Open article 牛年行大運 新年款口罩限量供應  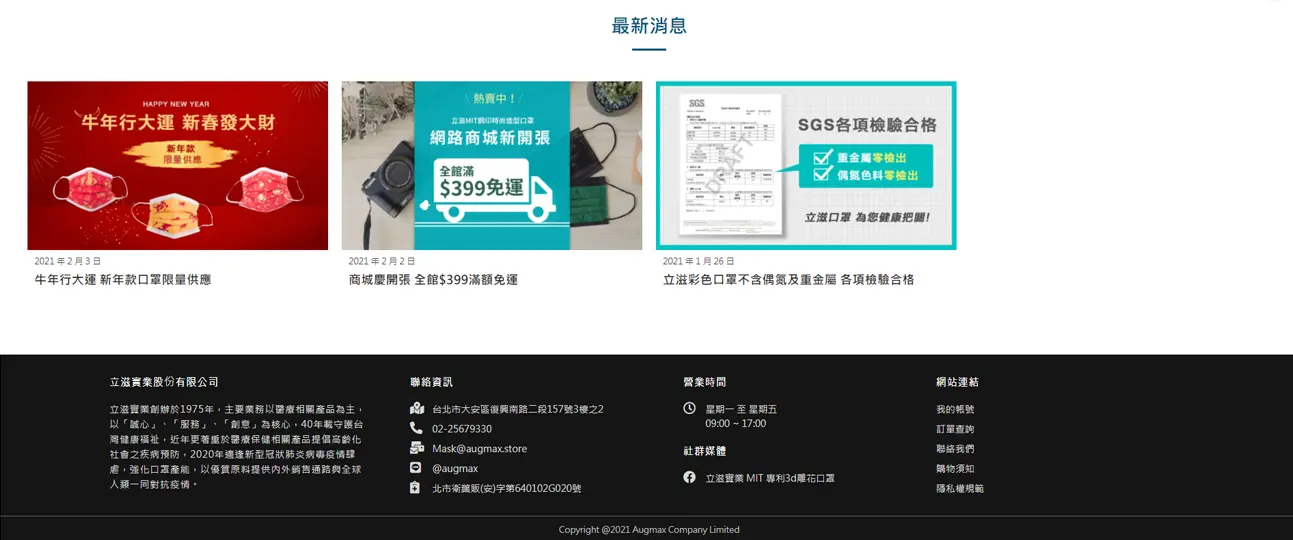tap(123, 280)
